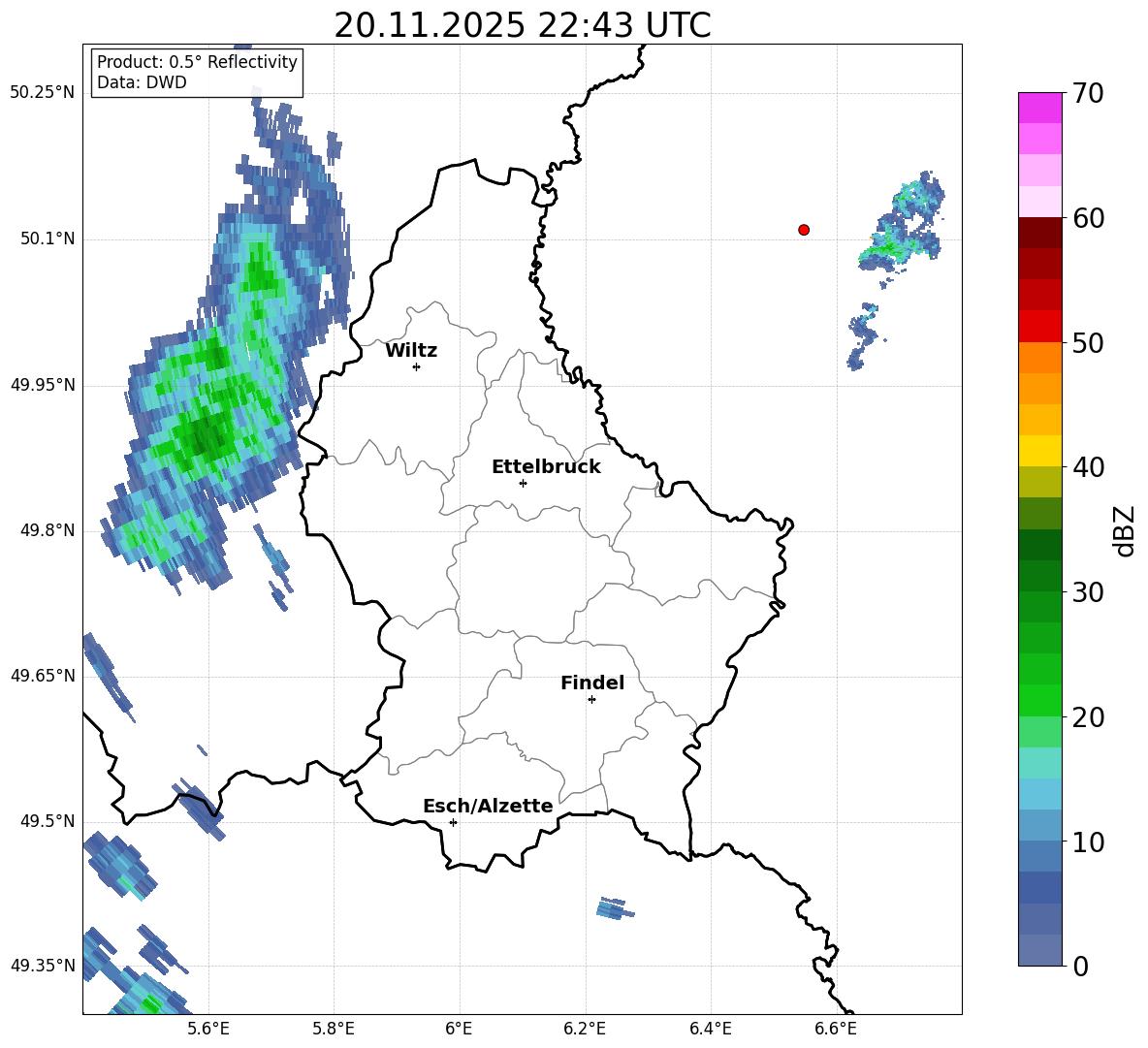Click the small radar echo south of Findel
Screen dimensions: 1148x1048
coord(615,908)
